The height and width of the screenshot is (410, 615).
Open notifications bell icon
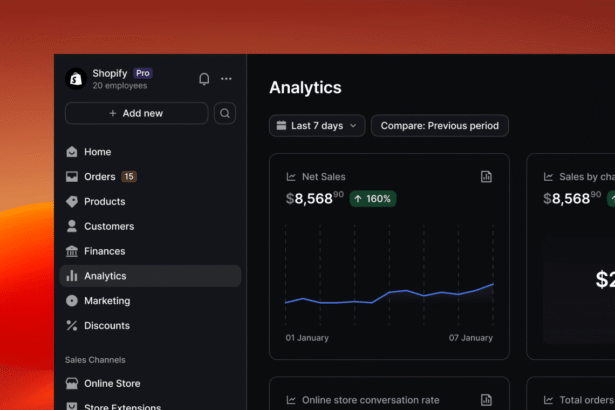[204, 79]
